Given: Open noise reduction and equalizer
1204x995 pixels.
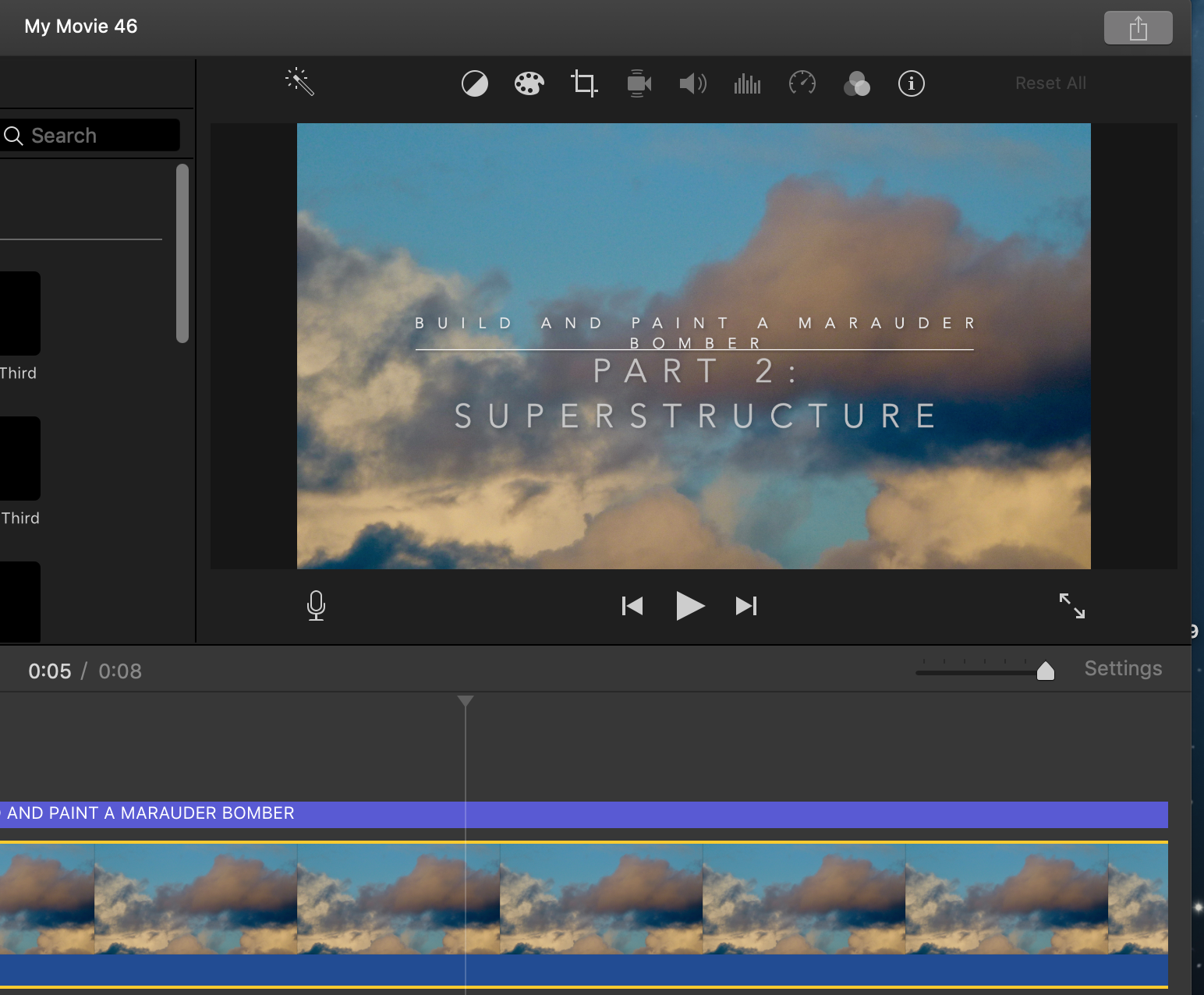Looking at the screenshot, I should [747, 83].
